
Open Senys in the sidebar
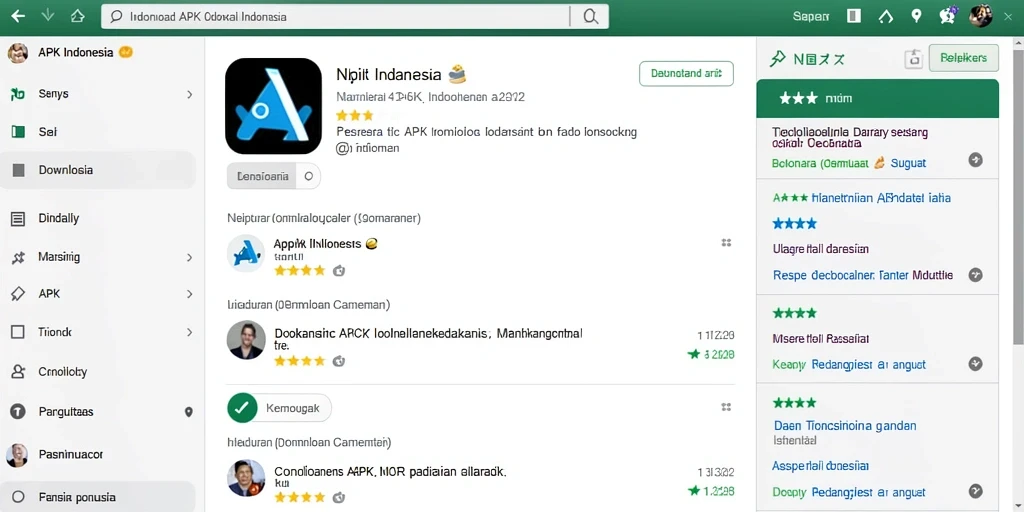point(54,94)
